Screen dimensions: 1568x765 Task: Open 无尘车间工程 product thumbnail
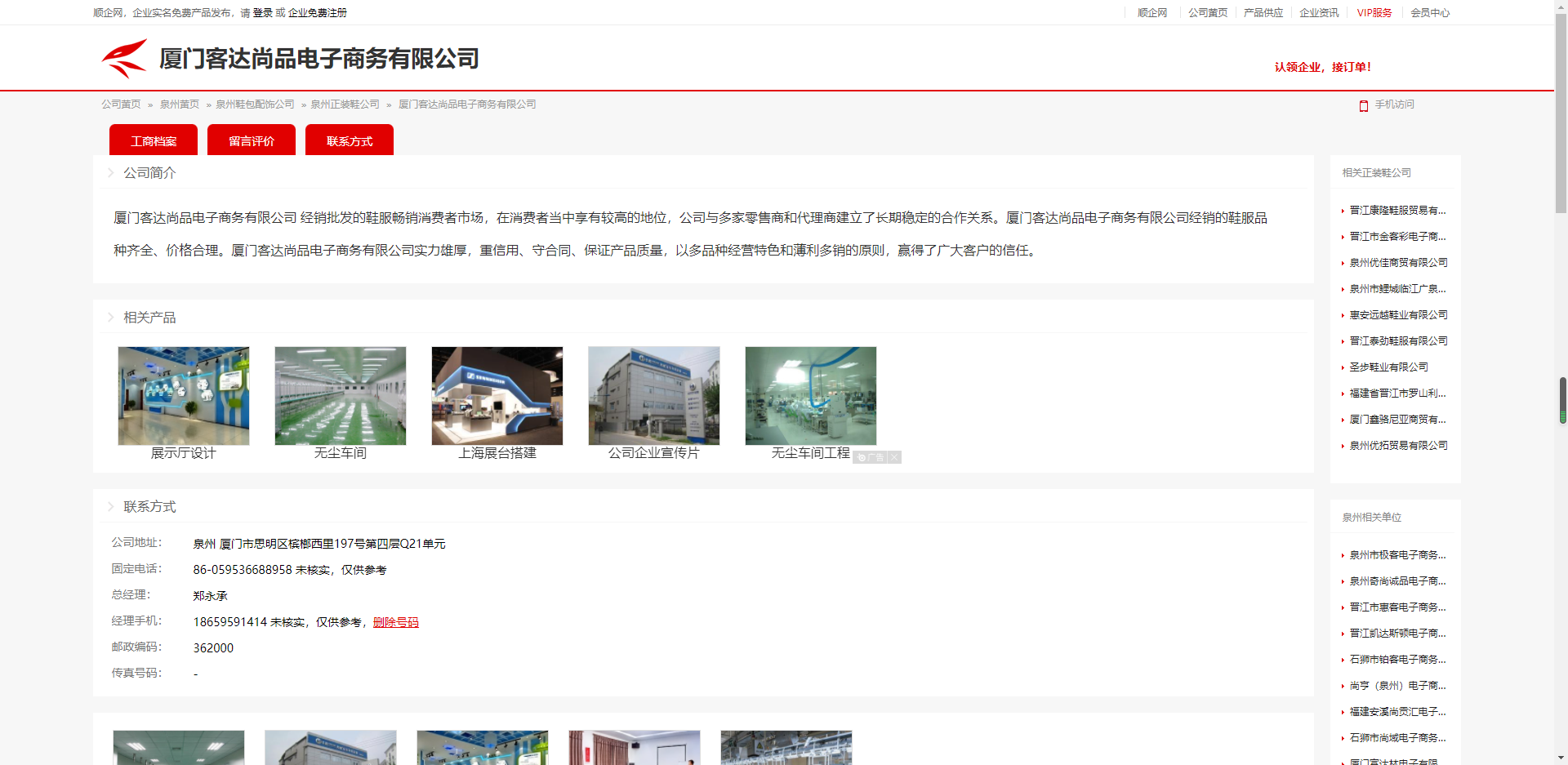click(811, 396)
